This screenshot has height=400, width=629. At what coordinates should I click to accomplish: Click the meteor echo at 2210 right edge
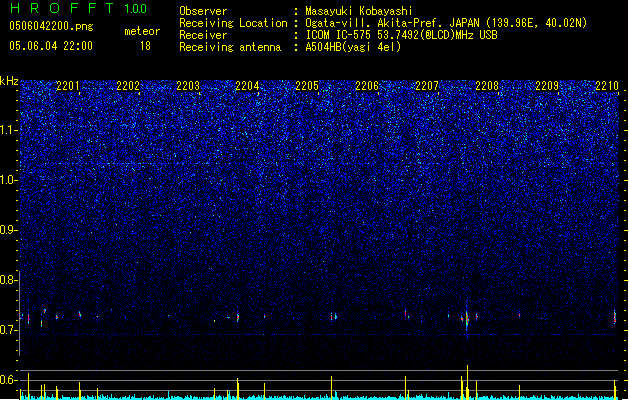(615, 317)
